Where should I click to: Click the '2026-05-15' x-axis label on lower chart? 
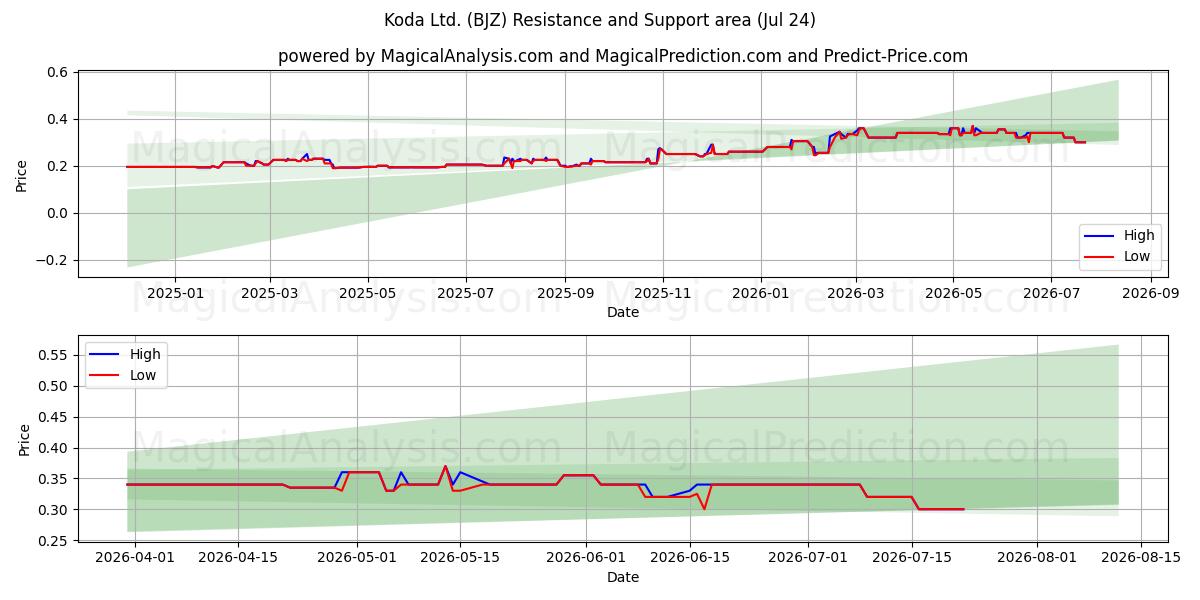pyautogui.click(x=460, y=558)
